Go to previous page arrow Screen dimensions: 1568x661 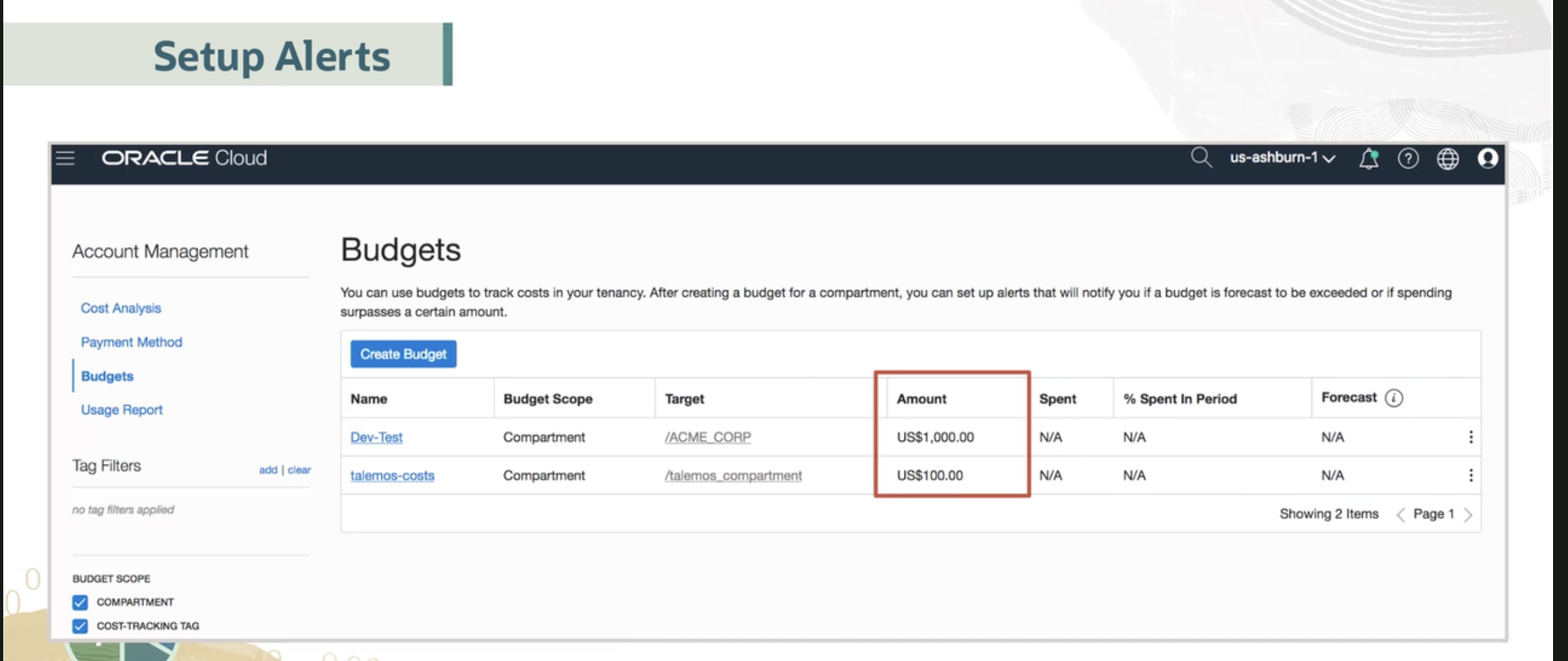(1400, 515)
